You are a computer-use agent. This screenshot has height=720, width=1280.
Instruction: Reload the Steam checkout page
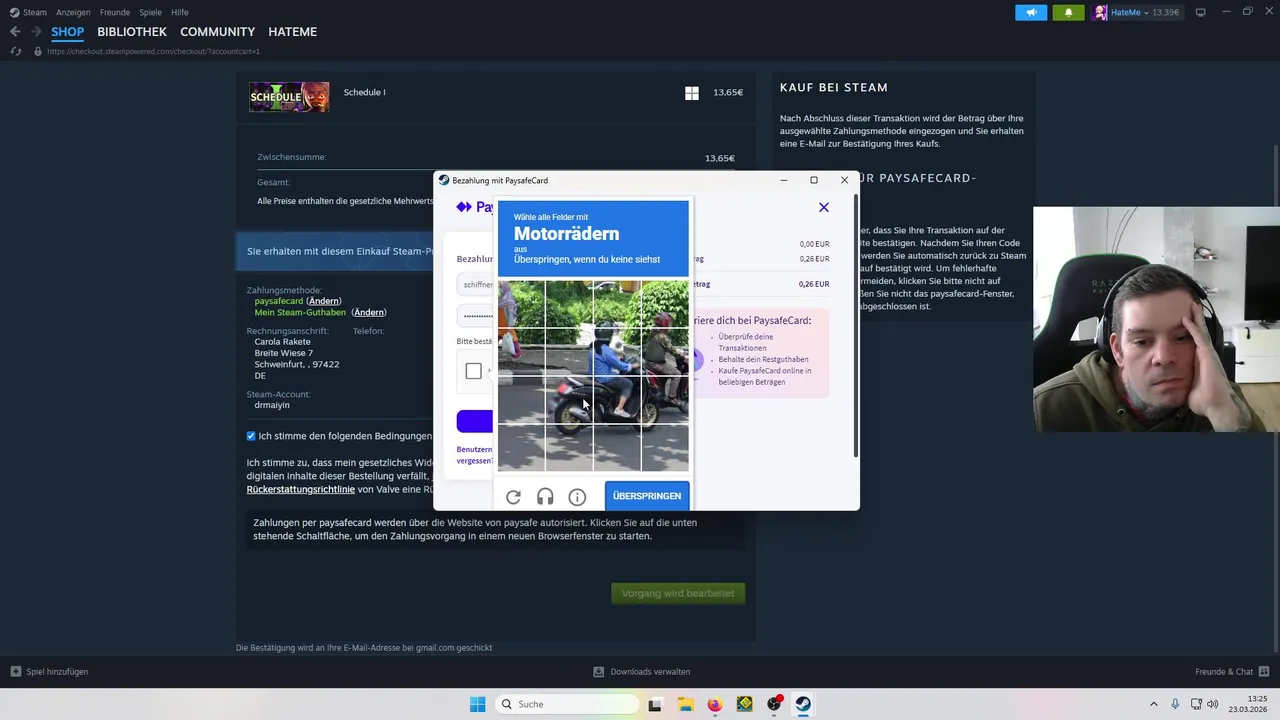pos(15,51)
